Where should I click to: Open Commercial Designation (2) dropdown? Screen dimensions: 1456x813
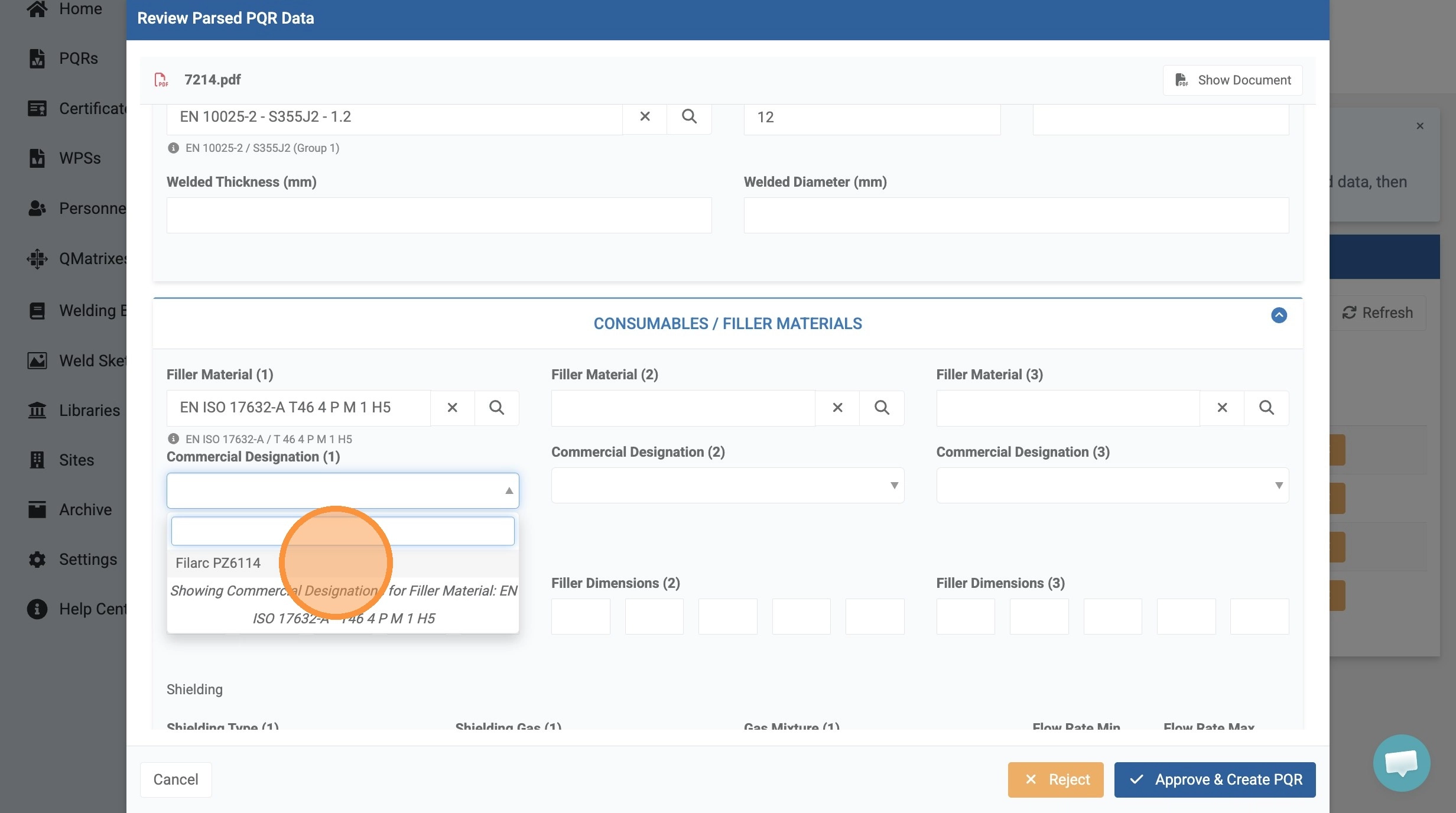(727, 485)
